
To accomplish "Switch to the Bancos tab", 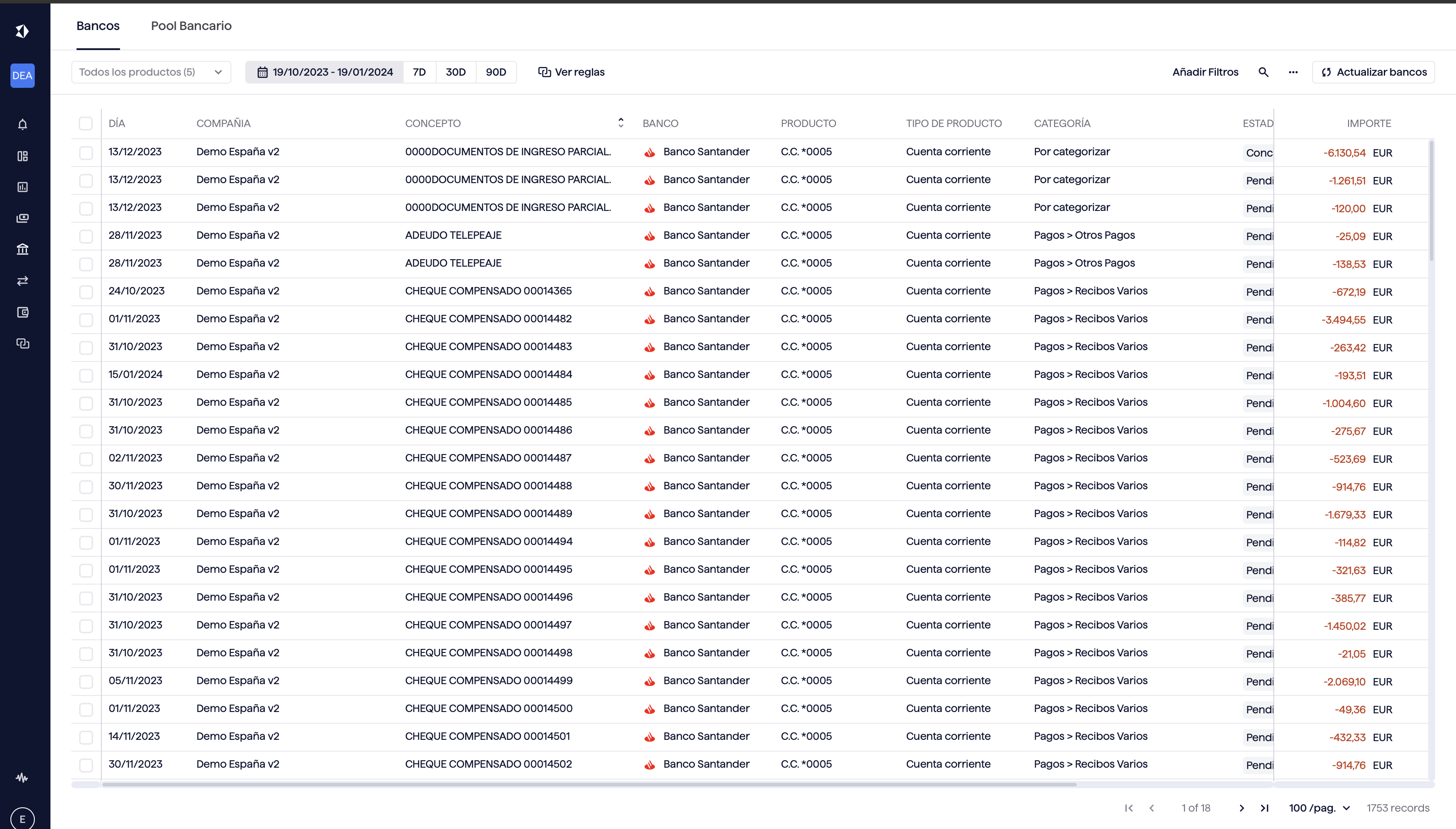I will [98, 26].
